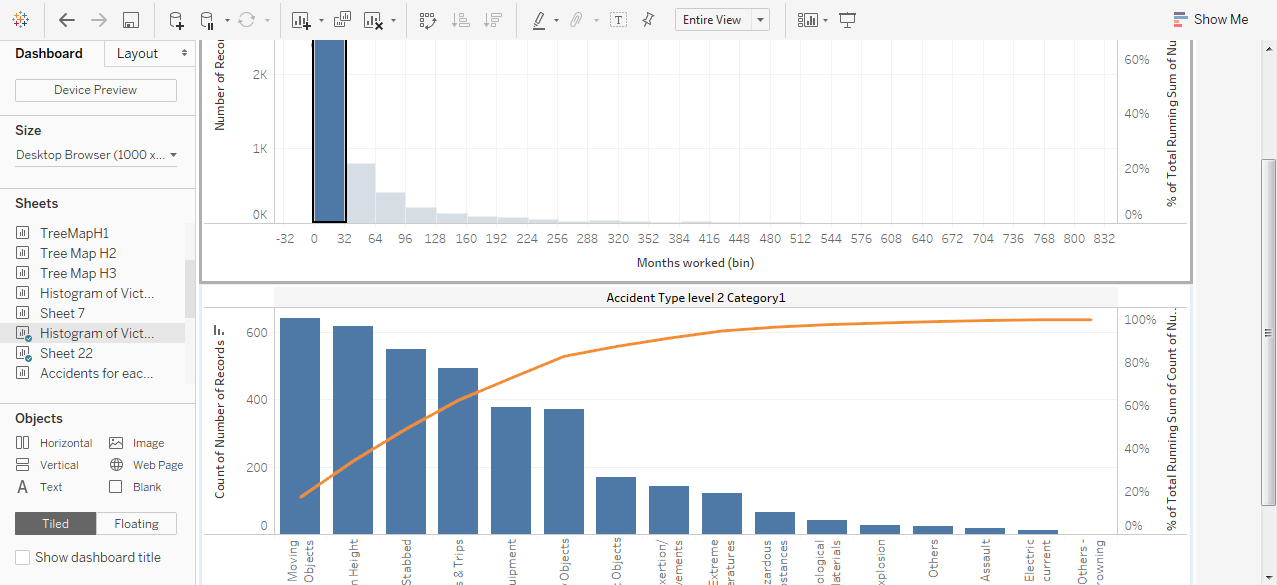Fix axes with the pin icon
This screenshot has height=585, width=1277.
[648, 20]
